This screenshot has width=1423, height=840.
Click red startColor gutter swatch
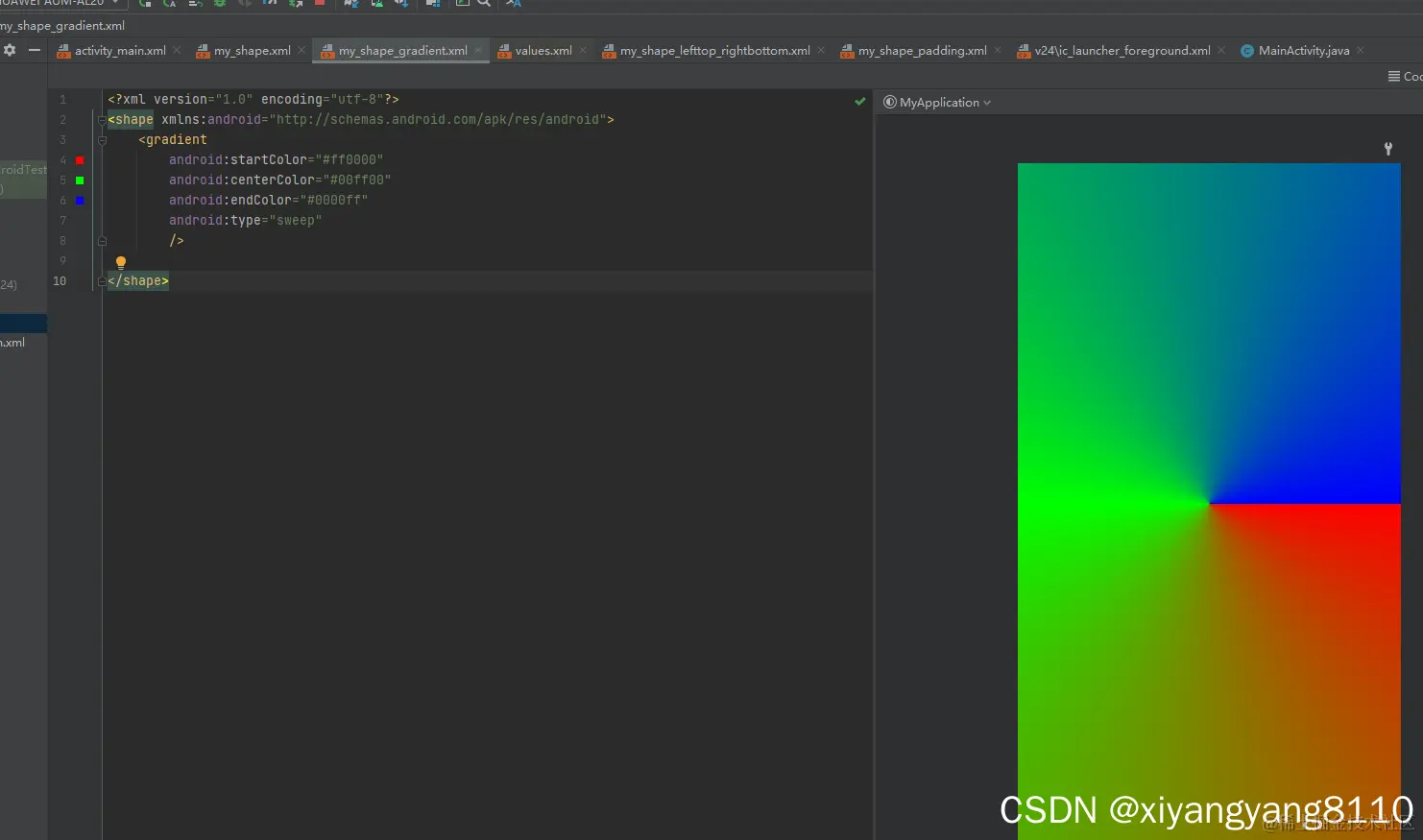point(80,160)
